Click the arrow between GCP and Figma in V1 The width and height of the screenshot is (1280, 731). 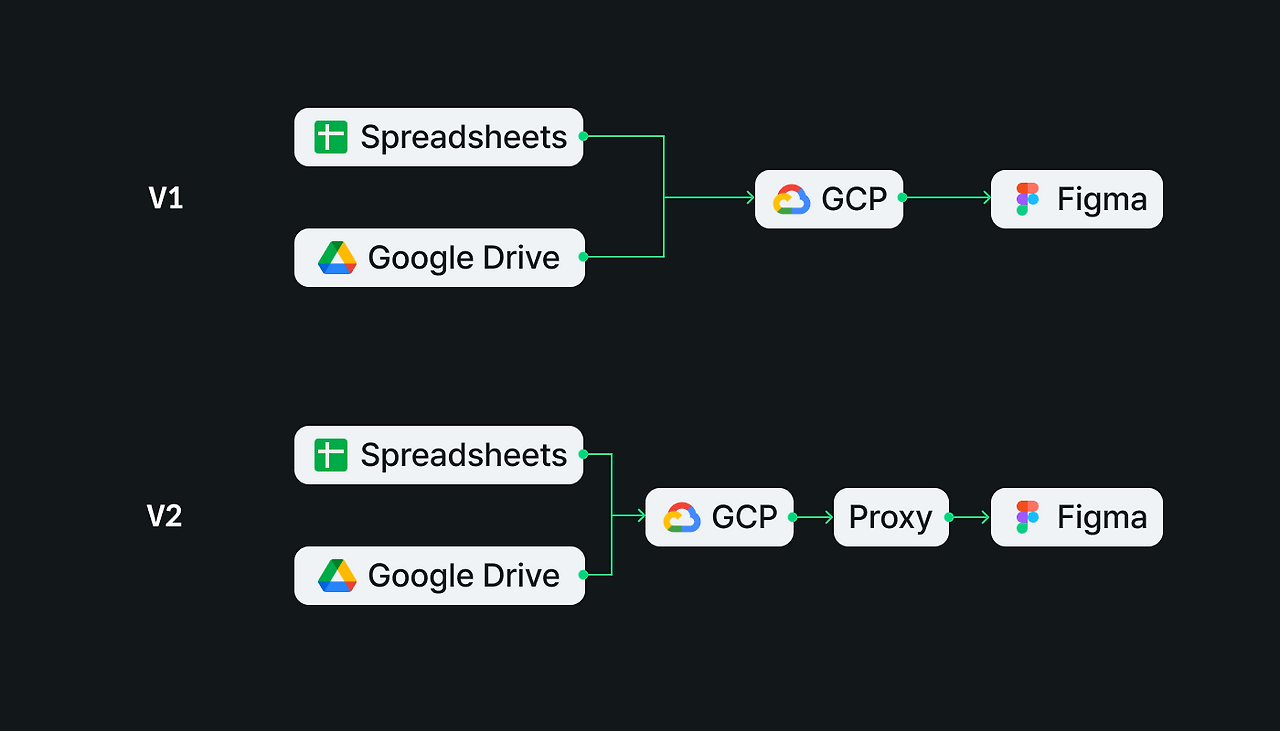(947, 198)
